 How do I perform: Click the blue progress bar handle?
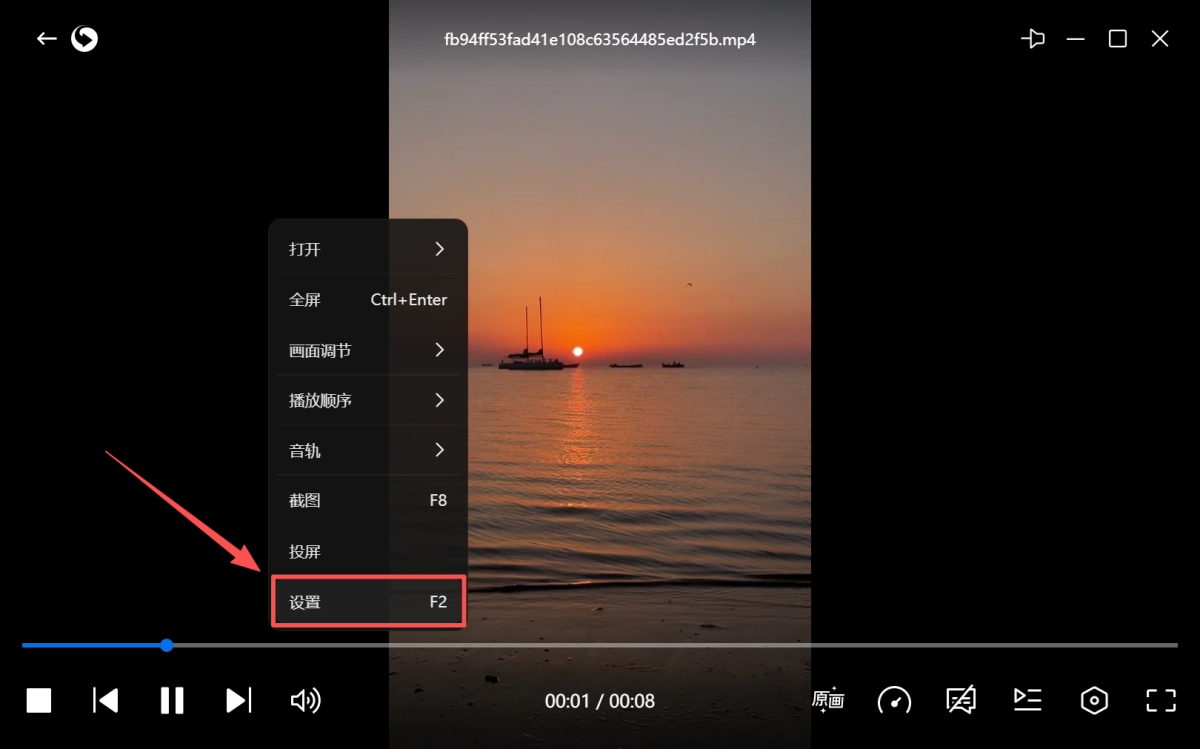(167, 645)
